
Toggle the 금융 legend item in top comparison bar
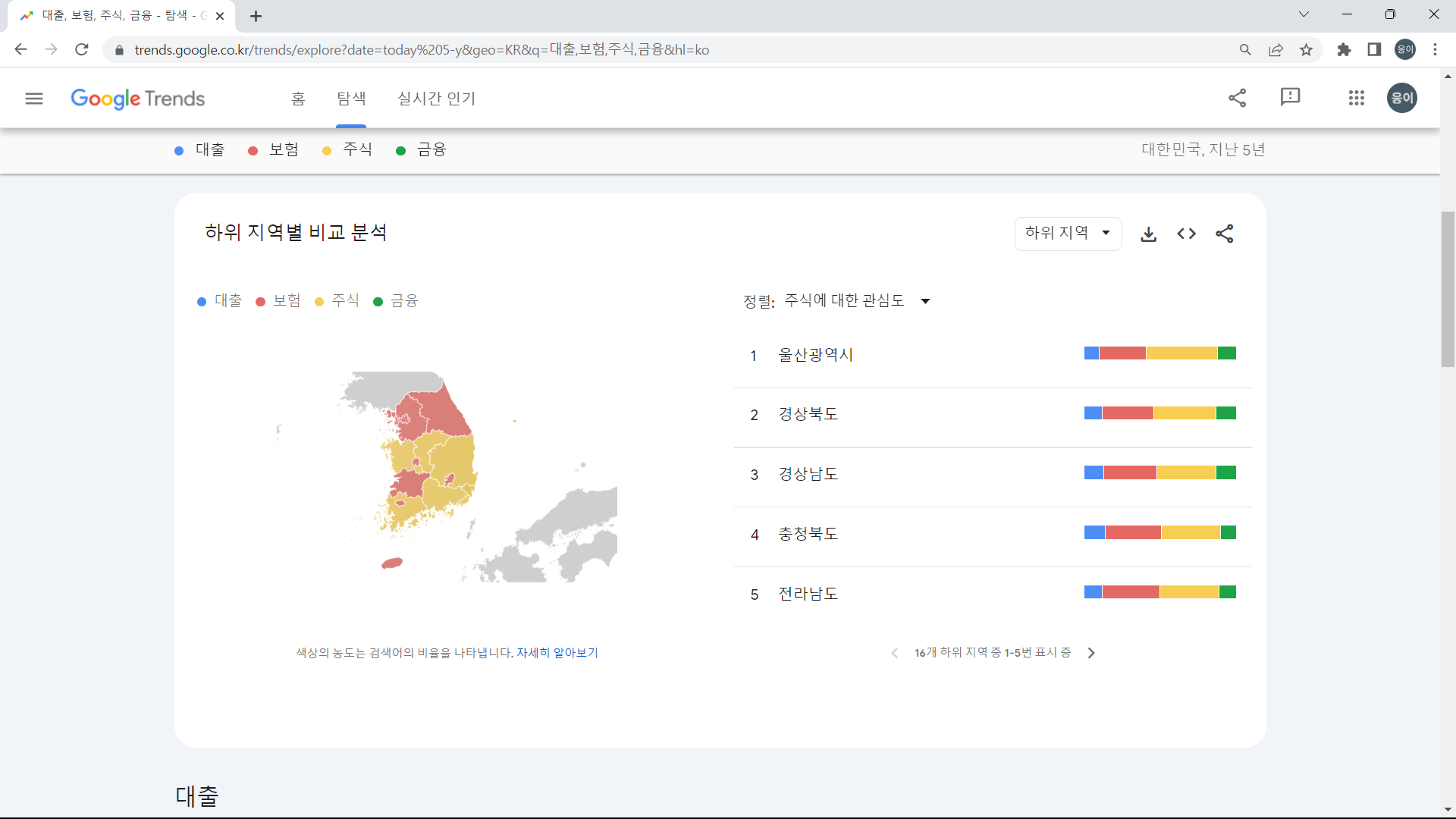(422, 149)
